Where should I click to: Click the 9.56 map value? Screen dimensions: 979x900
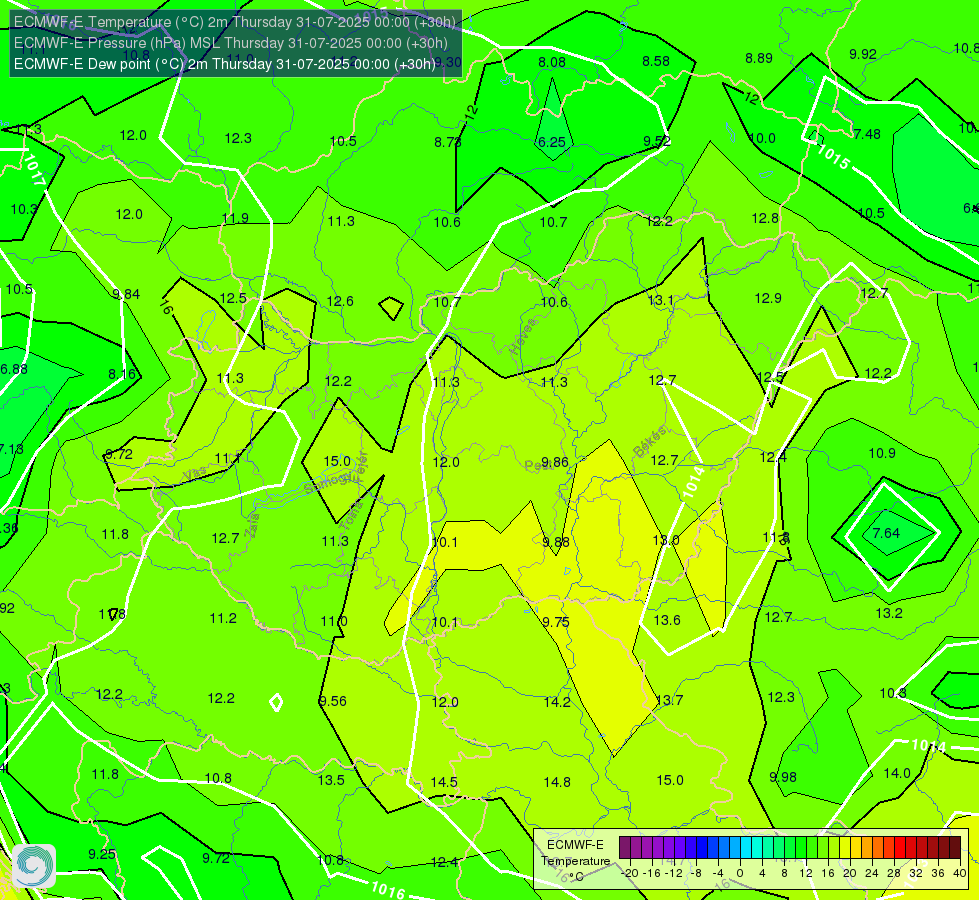[333, 701]
